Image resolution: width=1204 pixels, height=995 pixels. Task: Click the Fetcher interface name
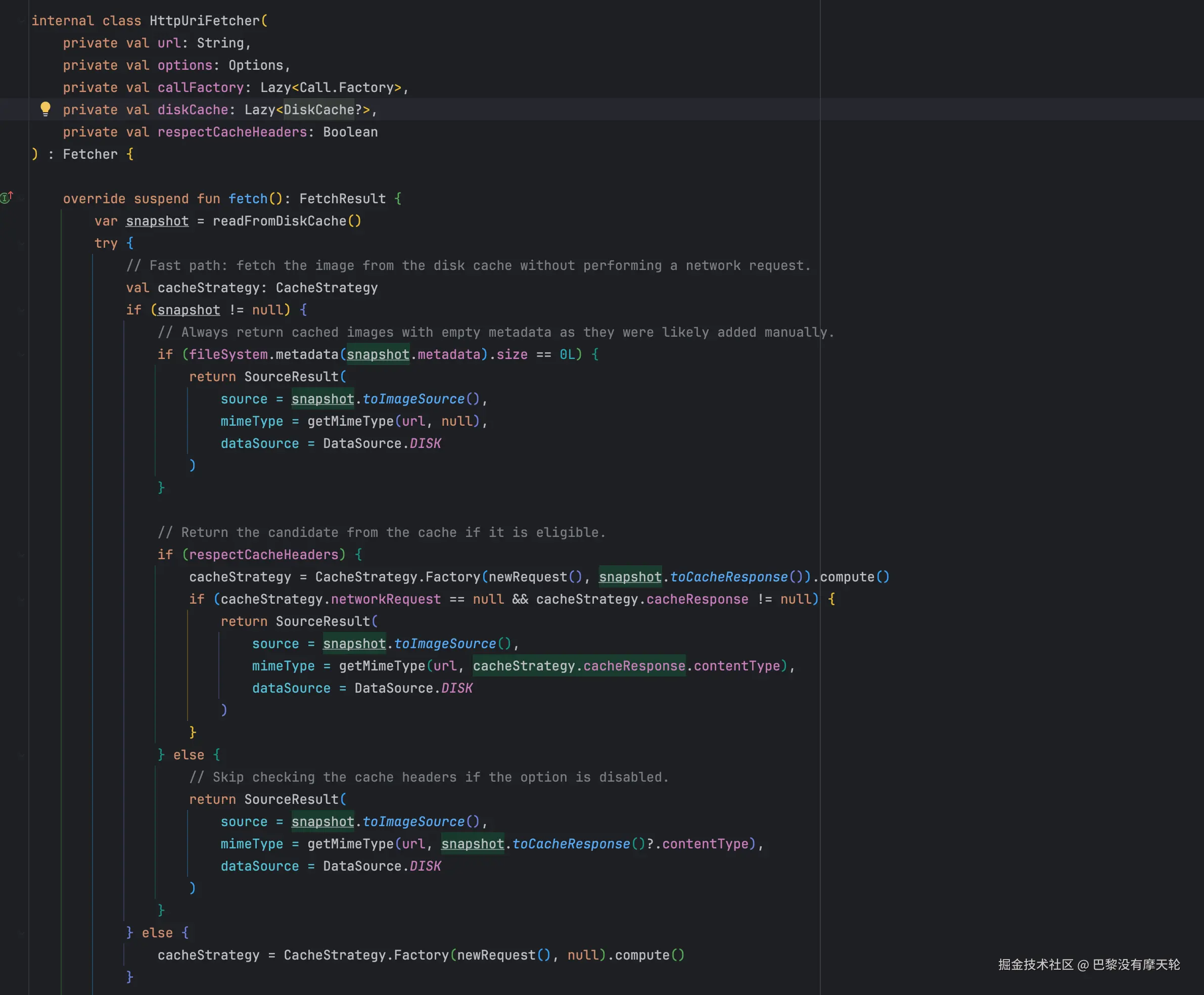(x=90, y=154)
